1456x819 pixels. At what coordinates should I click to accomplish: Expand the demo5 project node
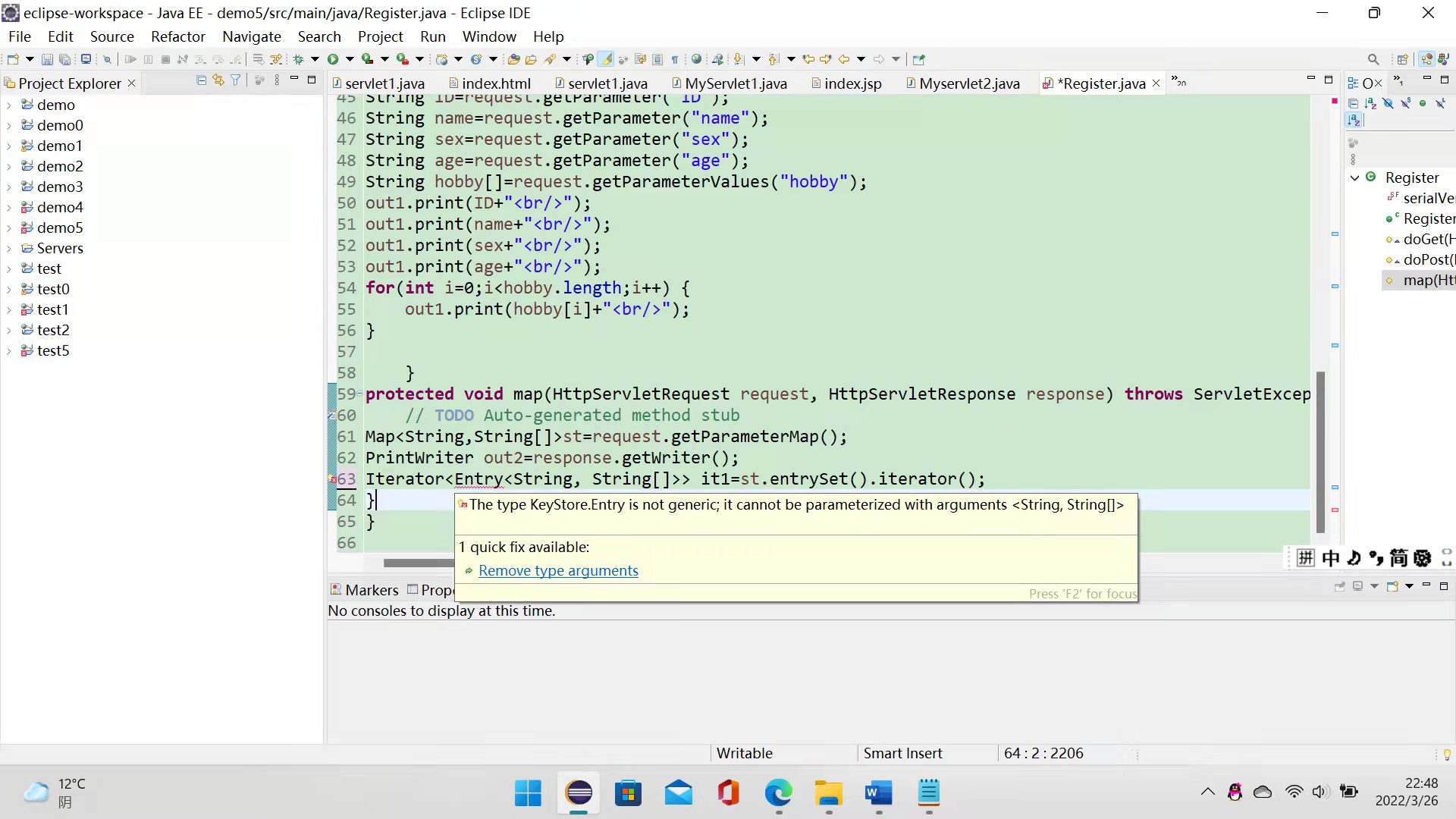[x=8, y=227]
